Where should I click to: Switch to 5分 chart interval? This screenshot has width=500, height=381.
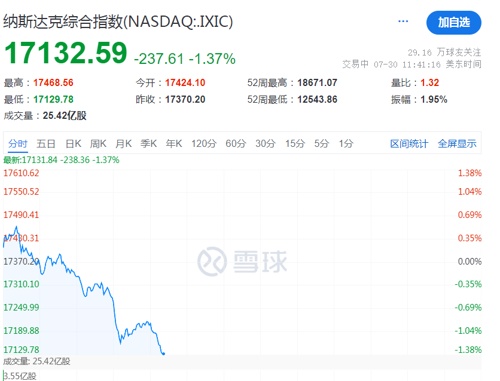tap(321, 144)
